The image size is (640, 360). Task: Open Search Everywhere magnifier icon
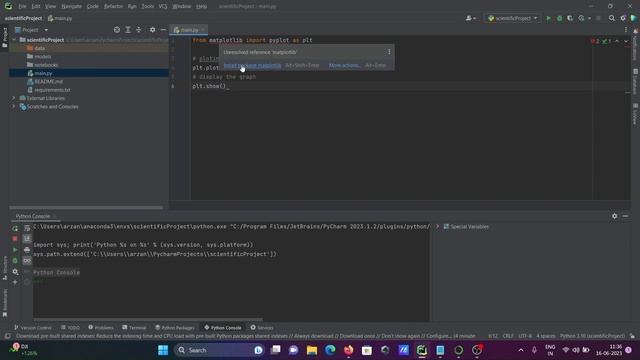point(611,18)
